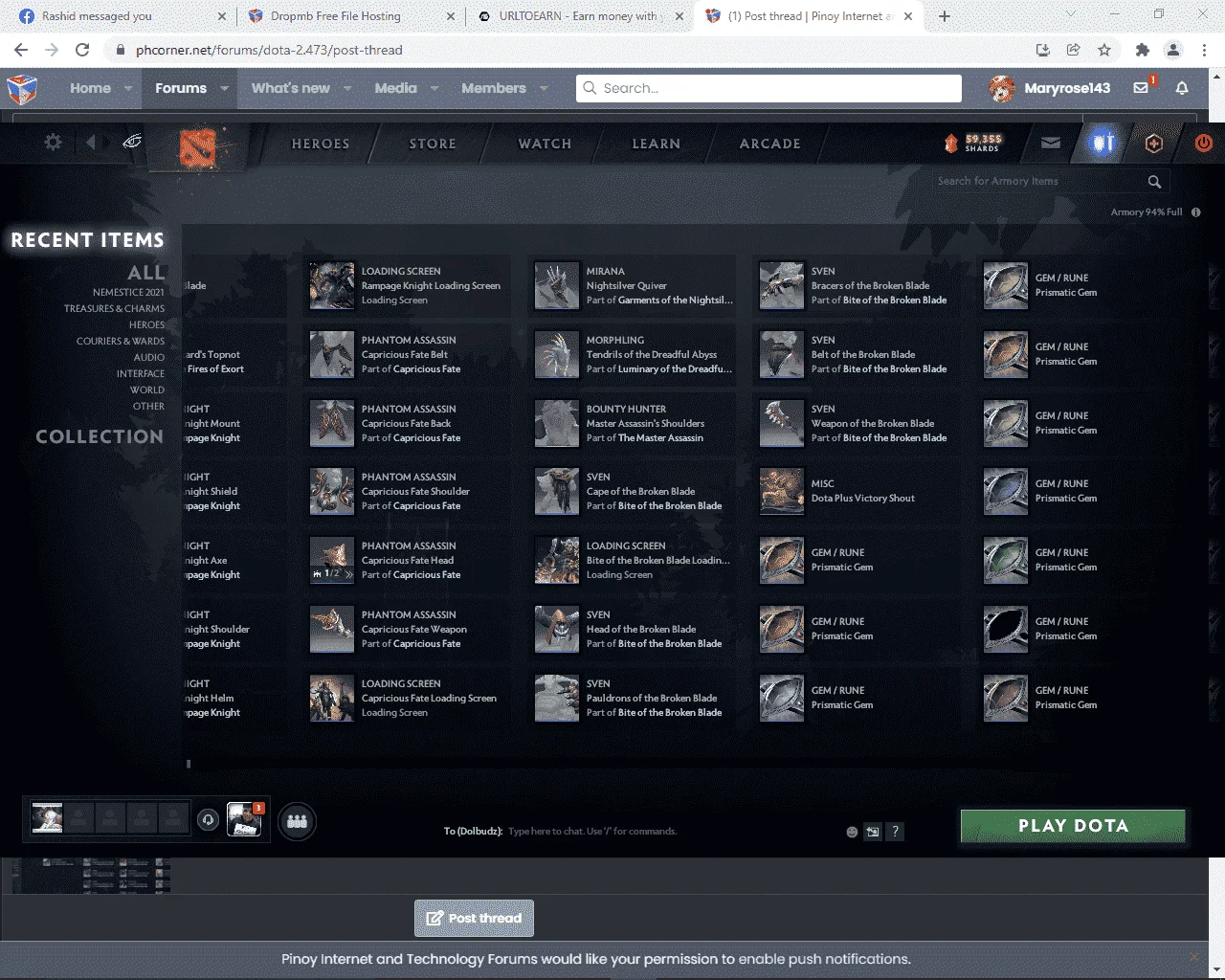This screenshot has height=980, width=1225.
Task: Expand the Capricious Fate Head style selector
Action: point(348,574)
